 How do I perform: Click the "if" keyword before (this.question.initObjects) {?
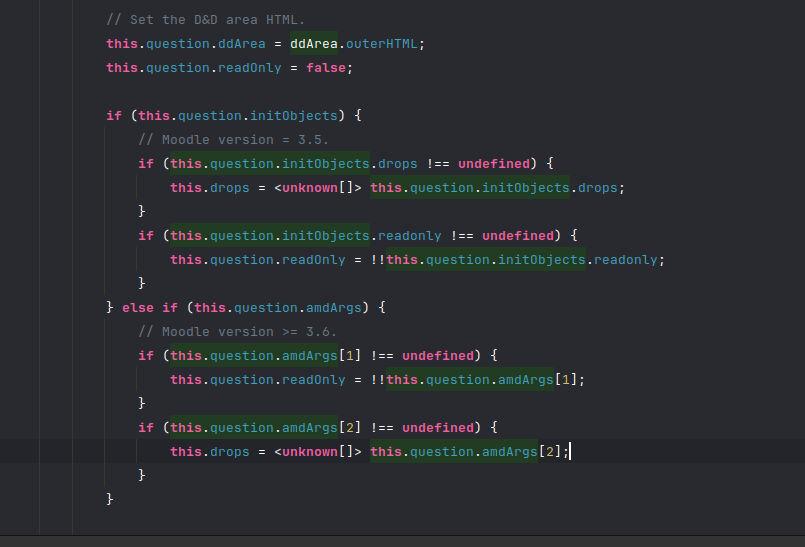tap(114, 116)
